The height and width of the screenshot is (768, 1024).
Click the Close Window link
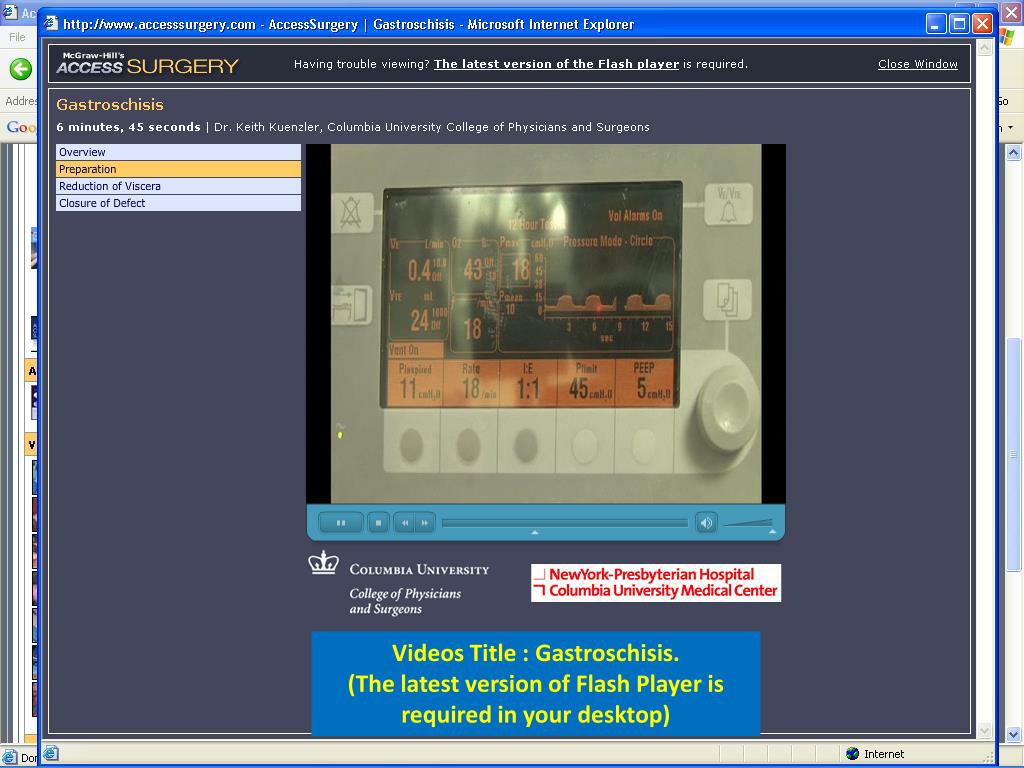tap(918, 64)
